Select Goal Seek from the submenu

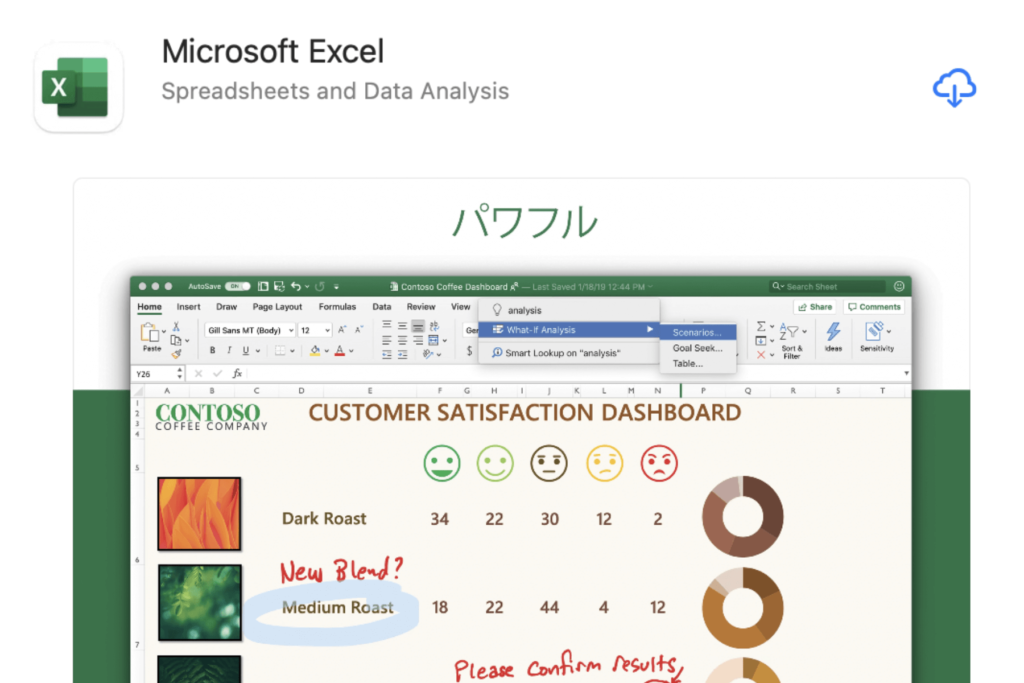697,348
